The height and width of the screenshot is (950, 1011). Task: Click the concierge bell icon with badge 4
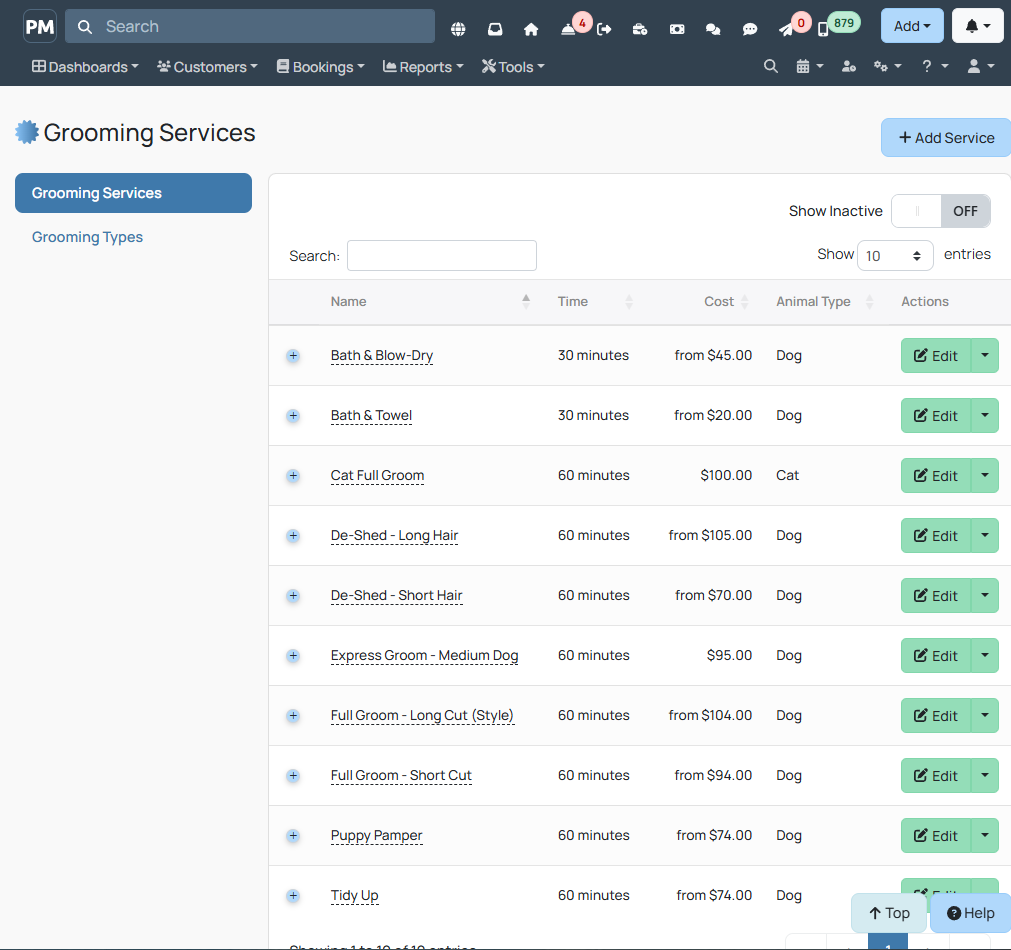pyautogui.click(x=568, y=29)
